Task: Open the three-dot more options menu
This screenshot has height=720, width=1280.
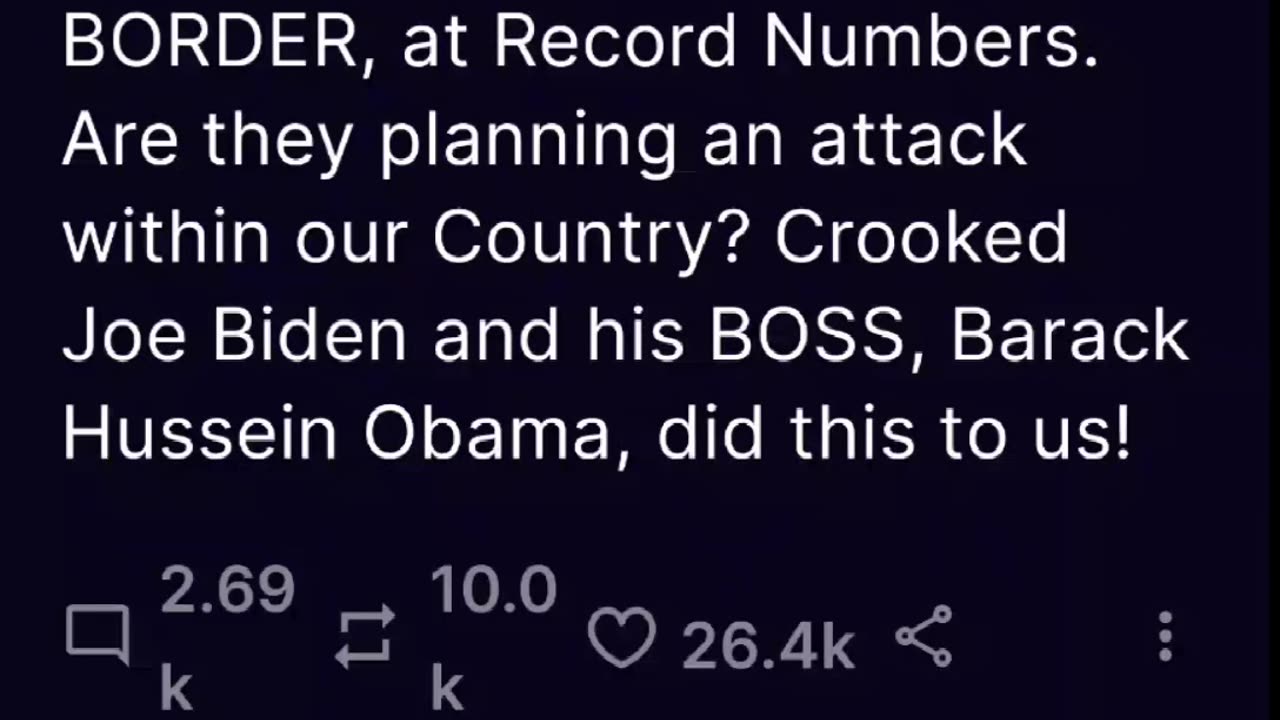Action: point(1165,637)
